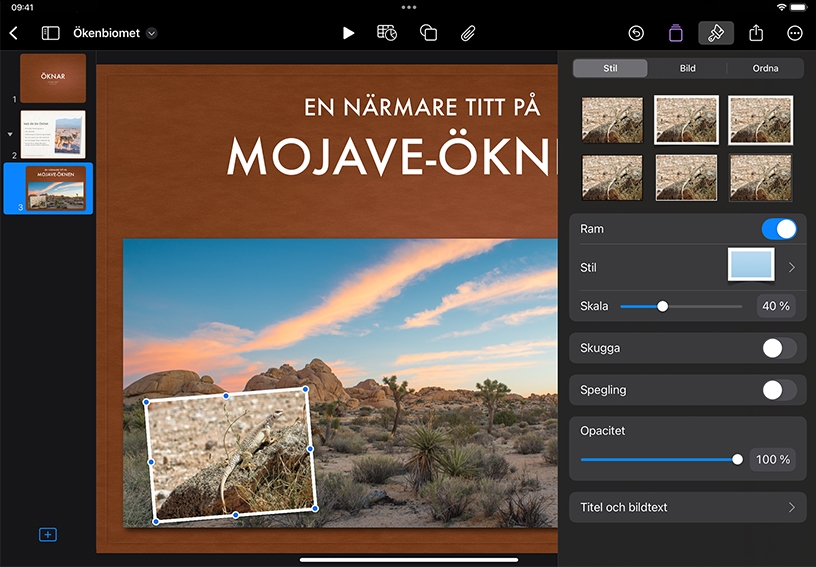Select slide 1 thumbnail ÖKNAR
This screenshot has height=567, width=816.
pyautogui.click(x=53, y=78)
